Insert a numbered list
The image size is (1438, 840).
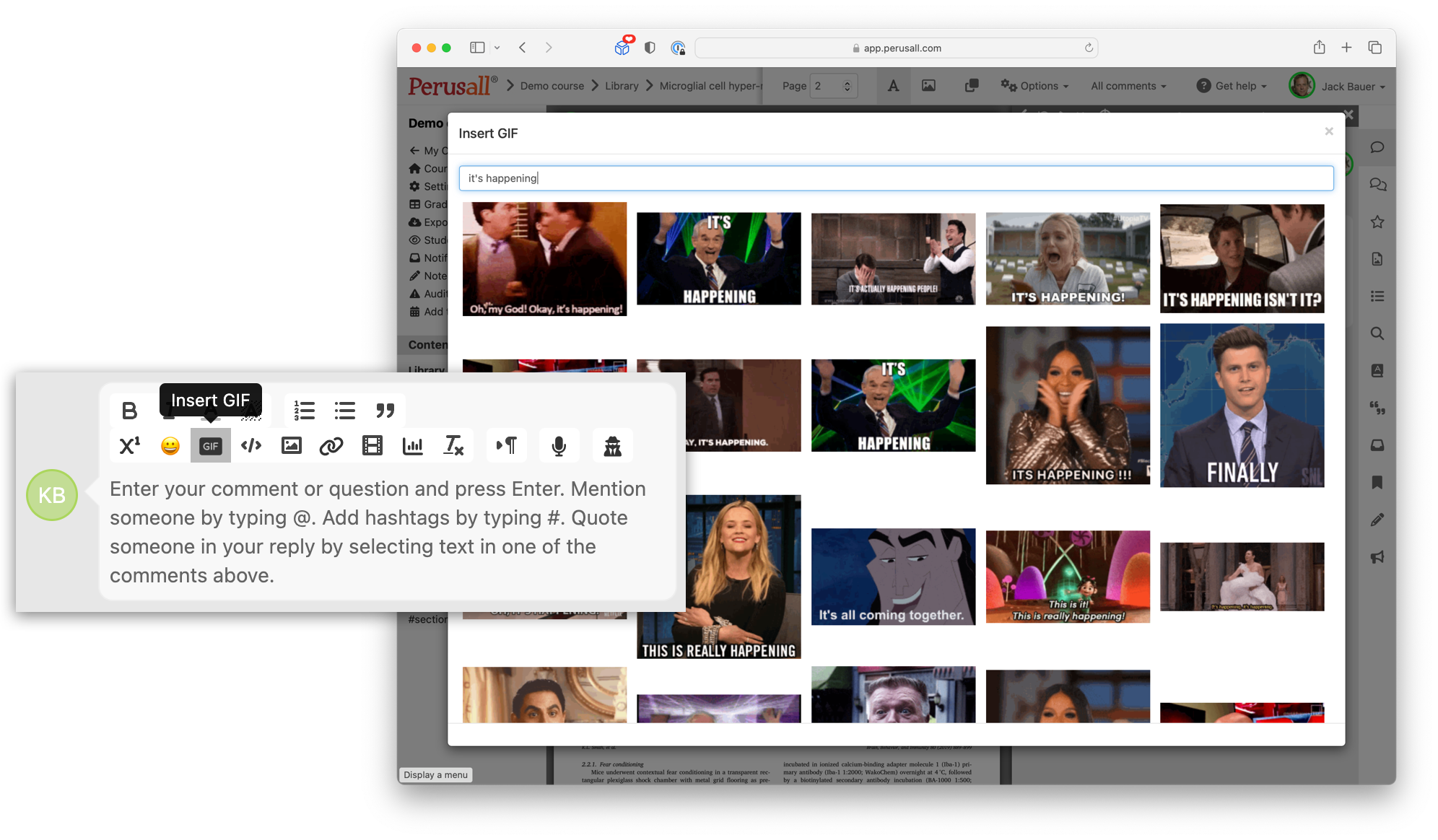305,411
